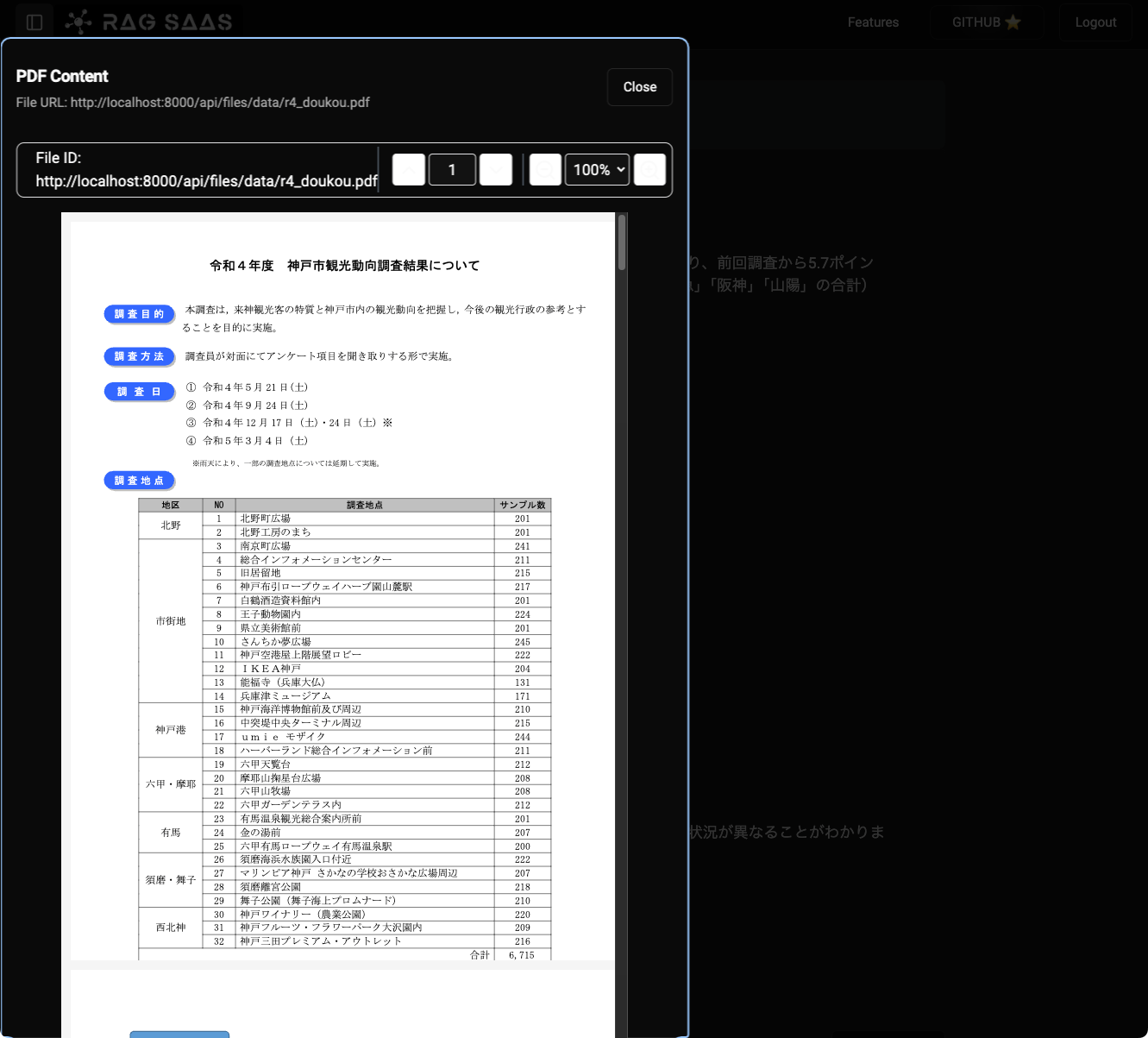Go to the next PDF page
This screenshot has height=1038, width=1148.
pyautogui.click(x=496, y=170)
